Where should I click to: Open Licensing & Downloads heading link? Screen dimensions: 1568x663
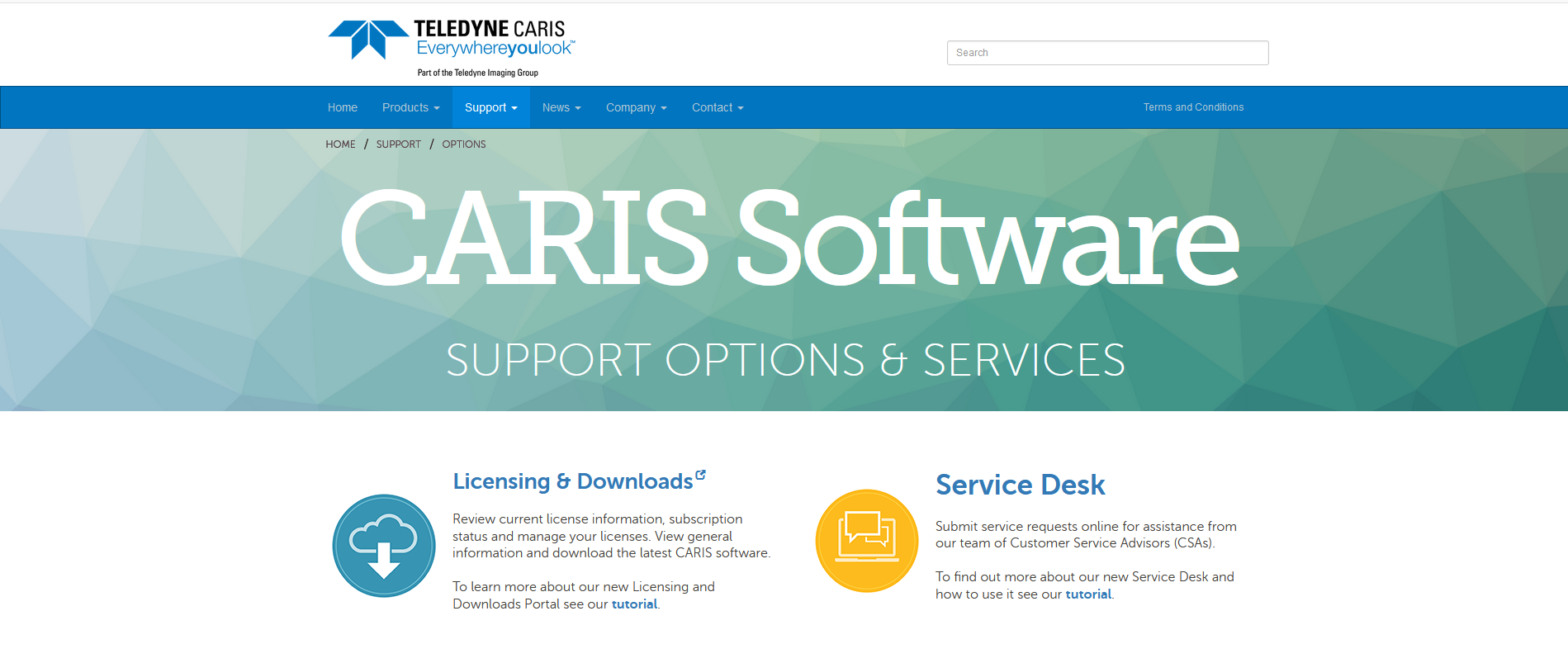[x=573, y=481]
